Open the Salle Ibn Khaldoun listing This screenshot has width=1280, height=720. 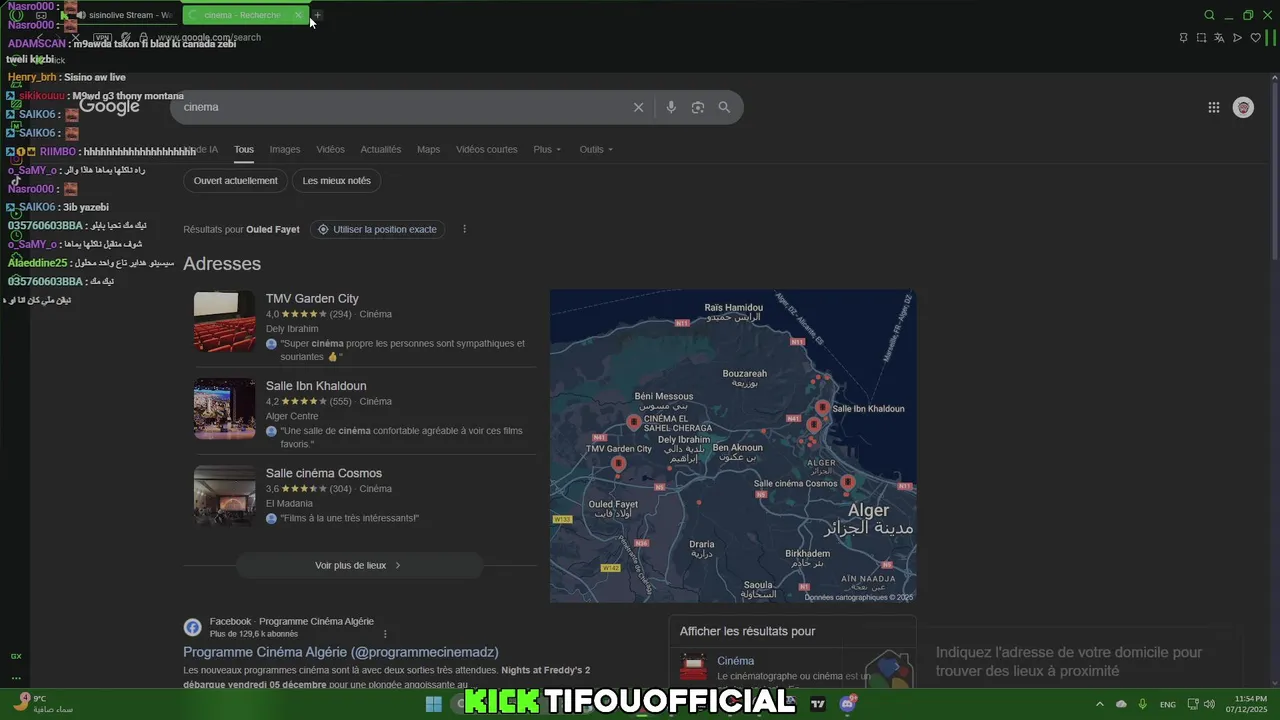[x=316, y=386]
